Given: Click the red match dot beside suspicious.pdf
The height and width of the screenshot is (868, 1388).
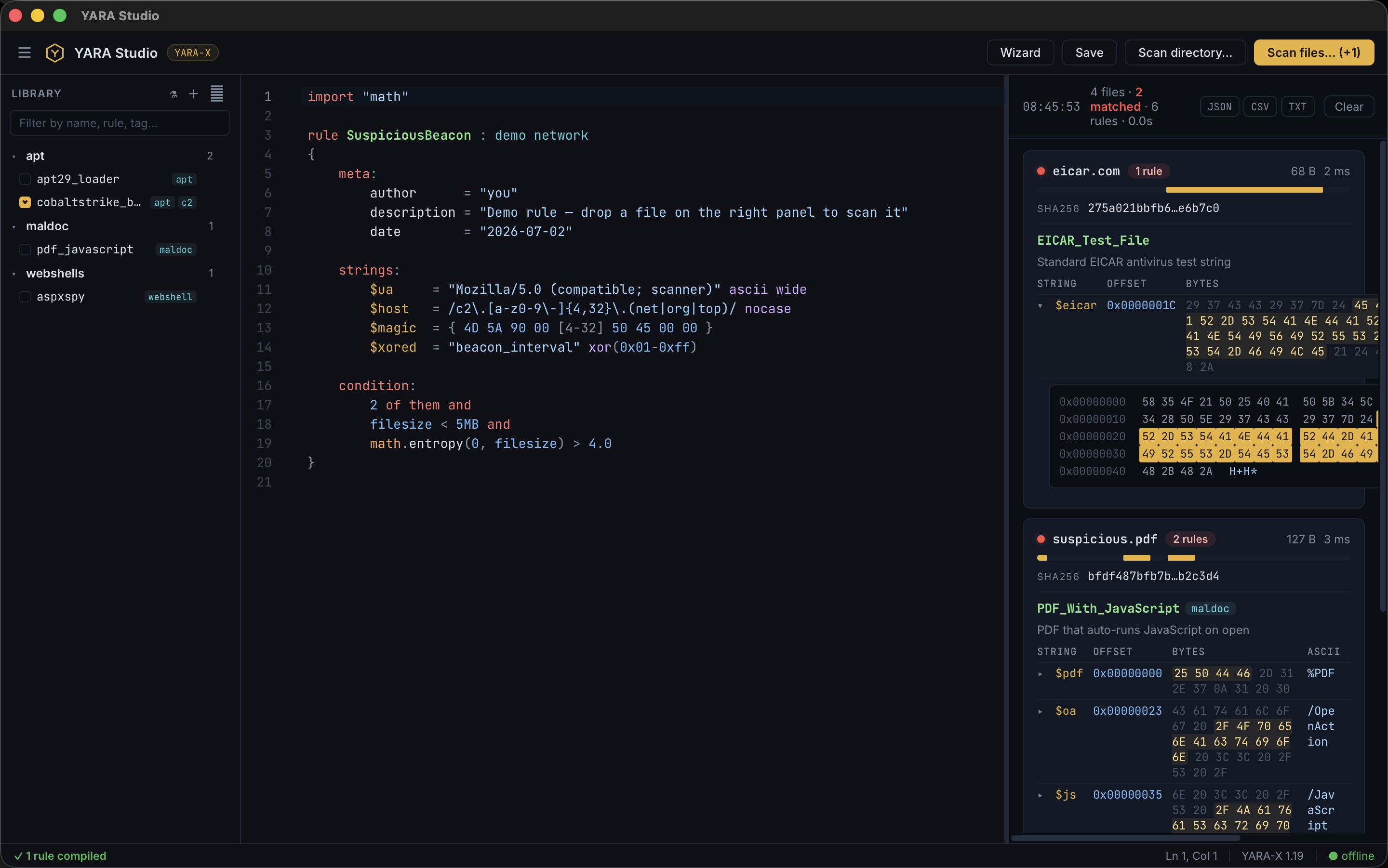Looking at the screenshot, I should click(1041, 539).
